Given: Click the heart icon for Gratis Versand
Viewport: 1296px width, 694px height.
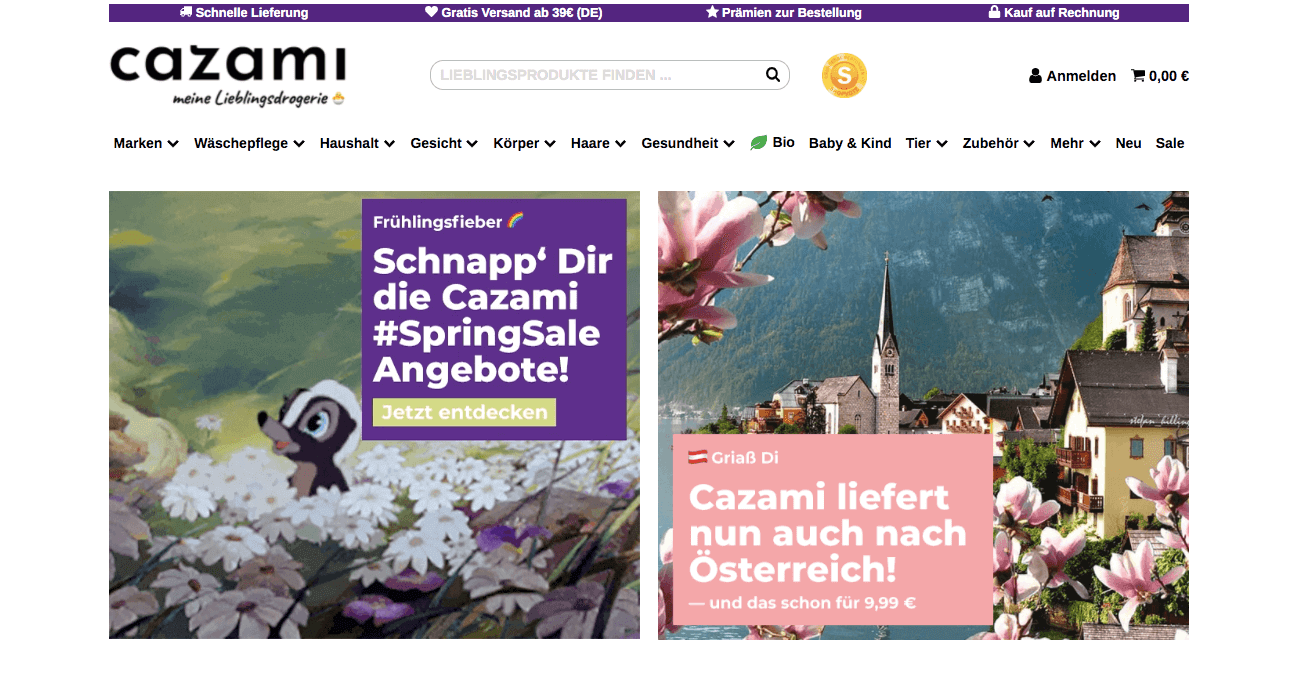Looking at the screenshot, I should click(431, 13).
